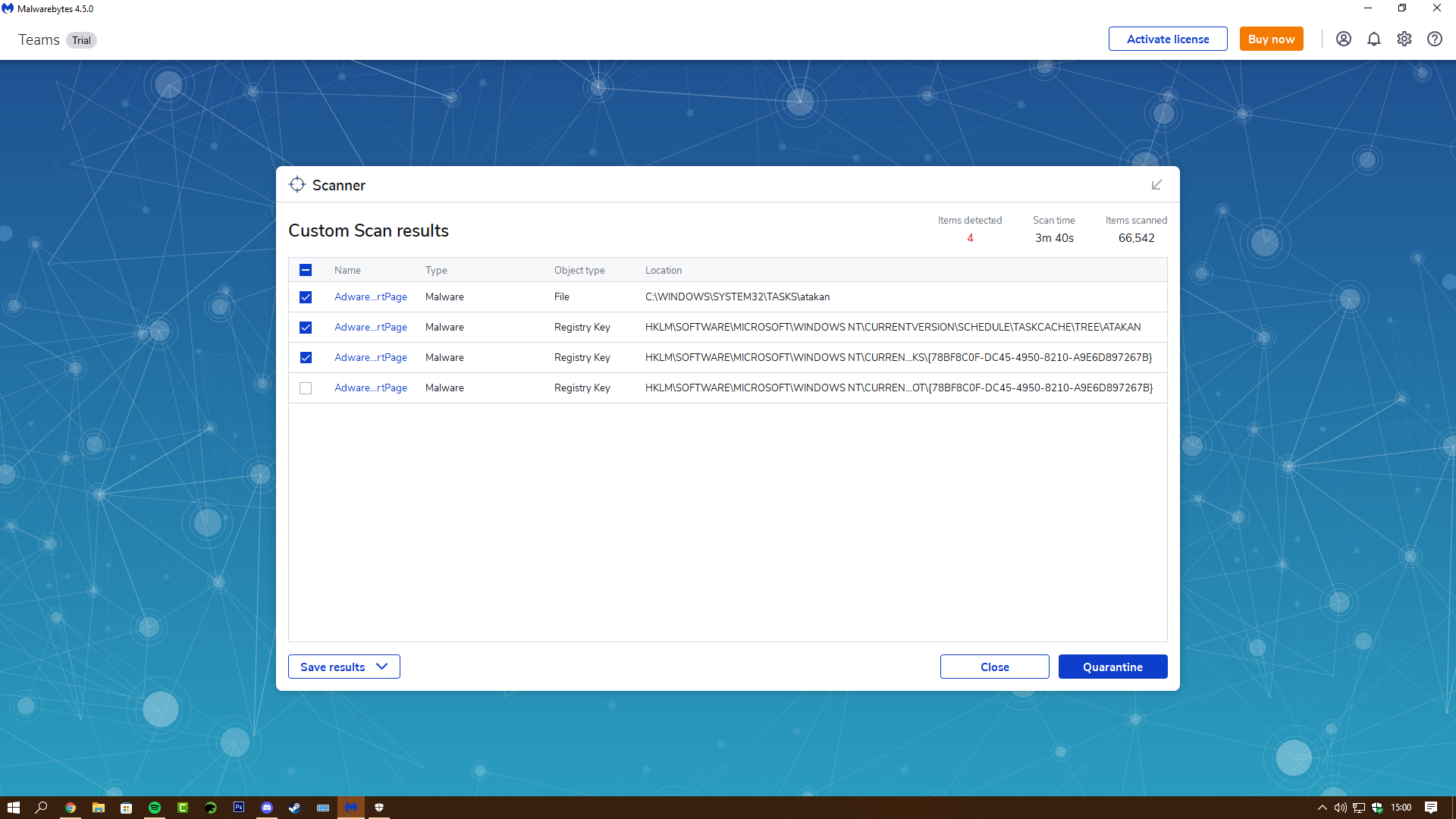Check the unchecked fourth registry key detection
Viewport: 1456px width, 819px height.
point(306,388)
